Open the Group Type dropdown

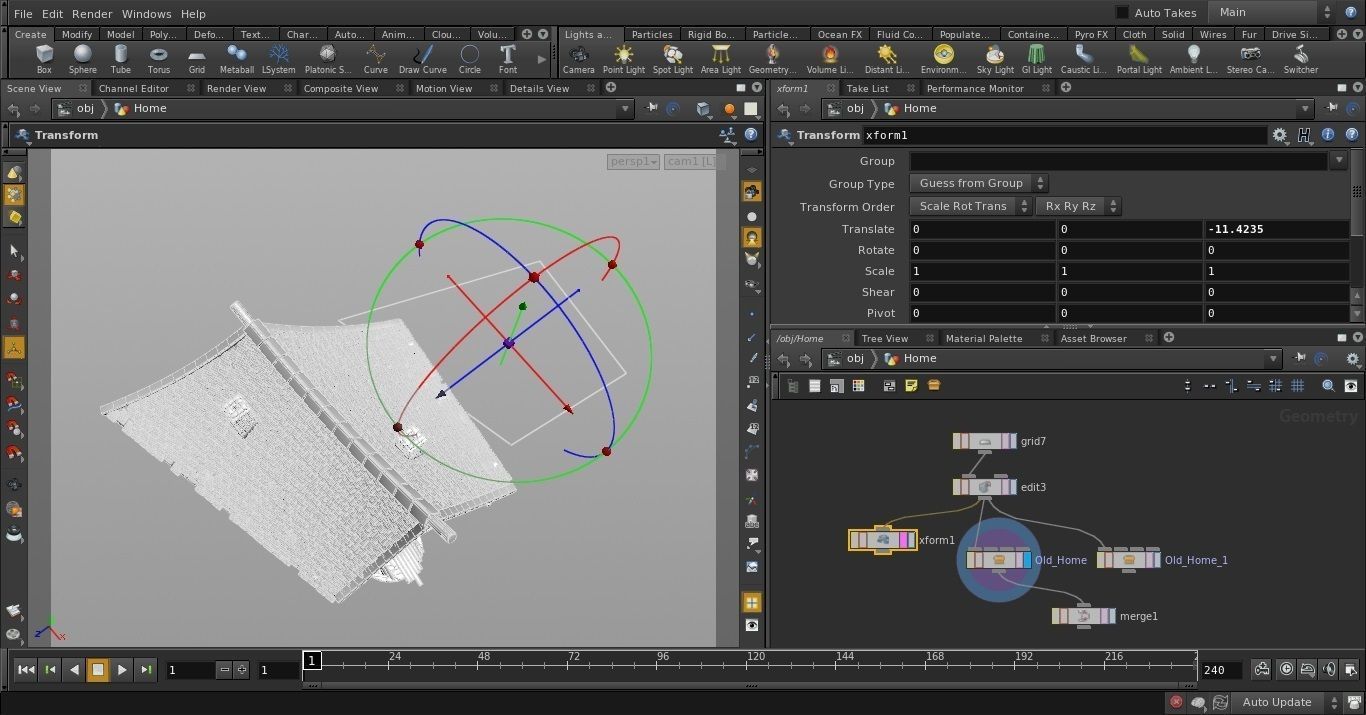tap(978, 183)
